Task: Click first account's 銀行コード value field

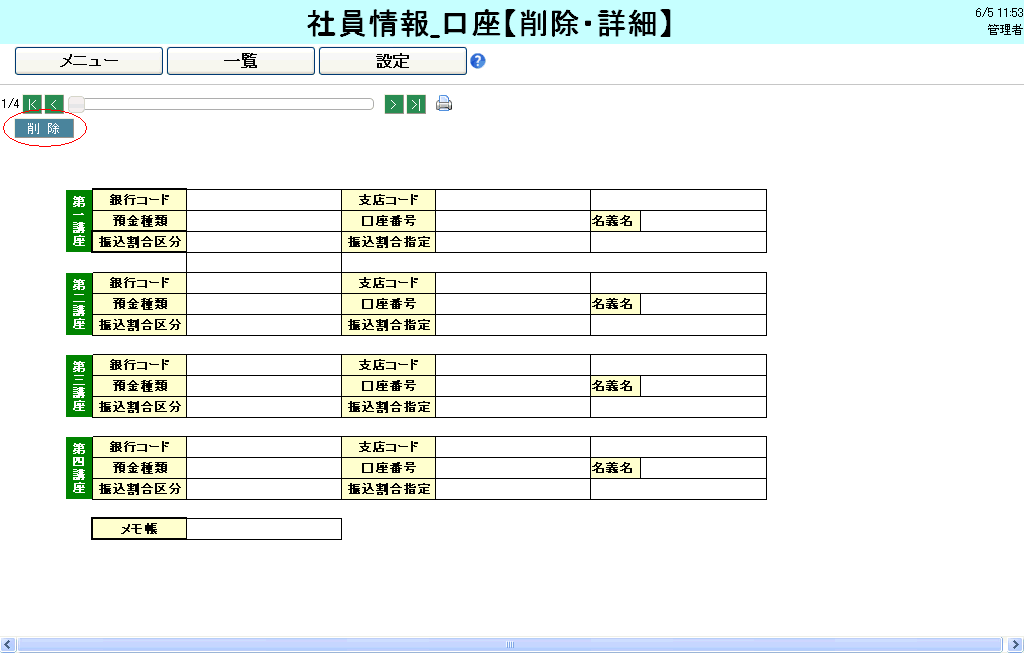Action: pos(264,200)
